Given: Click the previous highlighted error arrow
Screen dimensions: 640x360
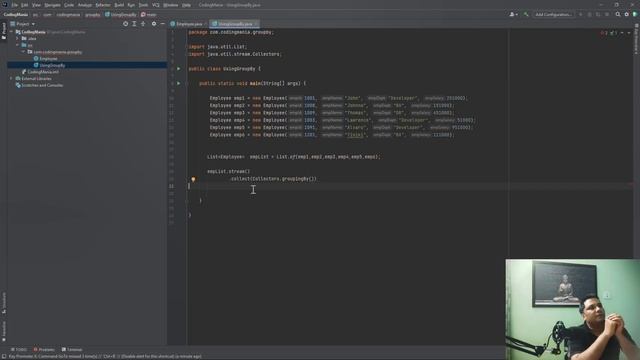Looking at the screenshot, I should coord(622,33).
